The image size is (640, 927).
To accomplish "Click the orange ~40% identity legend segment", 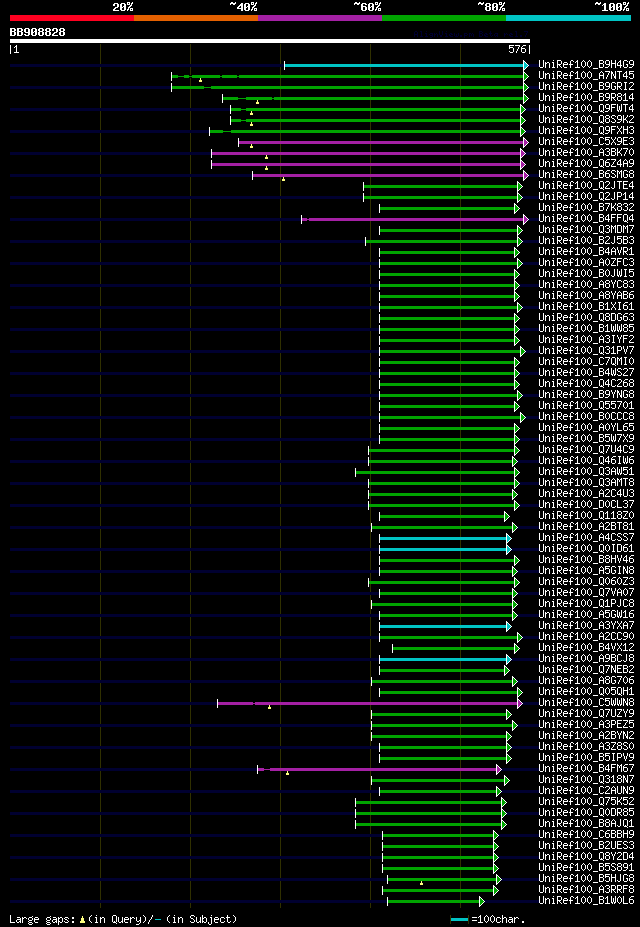I will [x=196, y=18].
